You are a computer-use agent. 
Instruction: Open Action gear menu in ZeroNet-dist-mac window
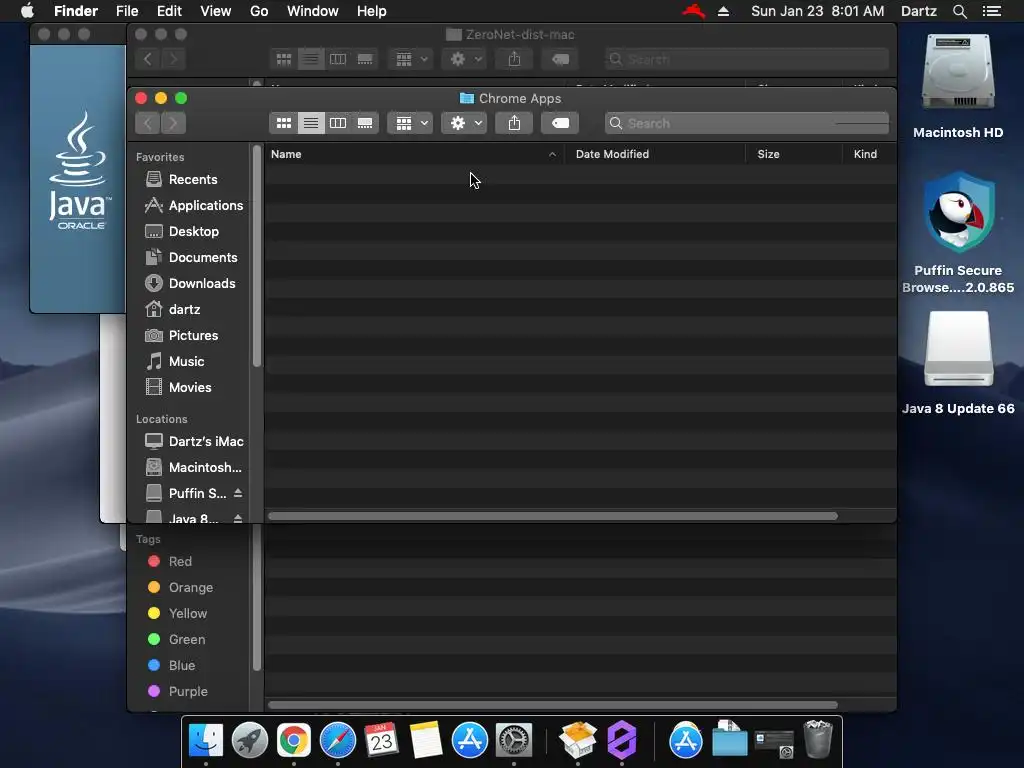click(x=464, y=59)
